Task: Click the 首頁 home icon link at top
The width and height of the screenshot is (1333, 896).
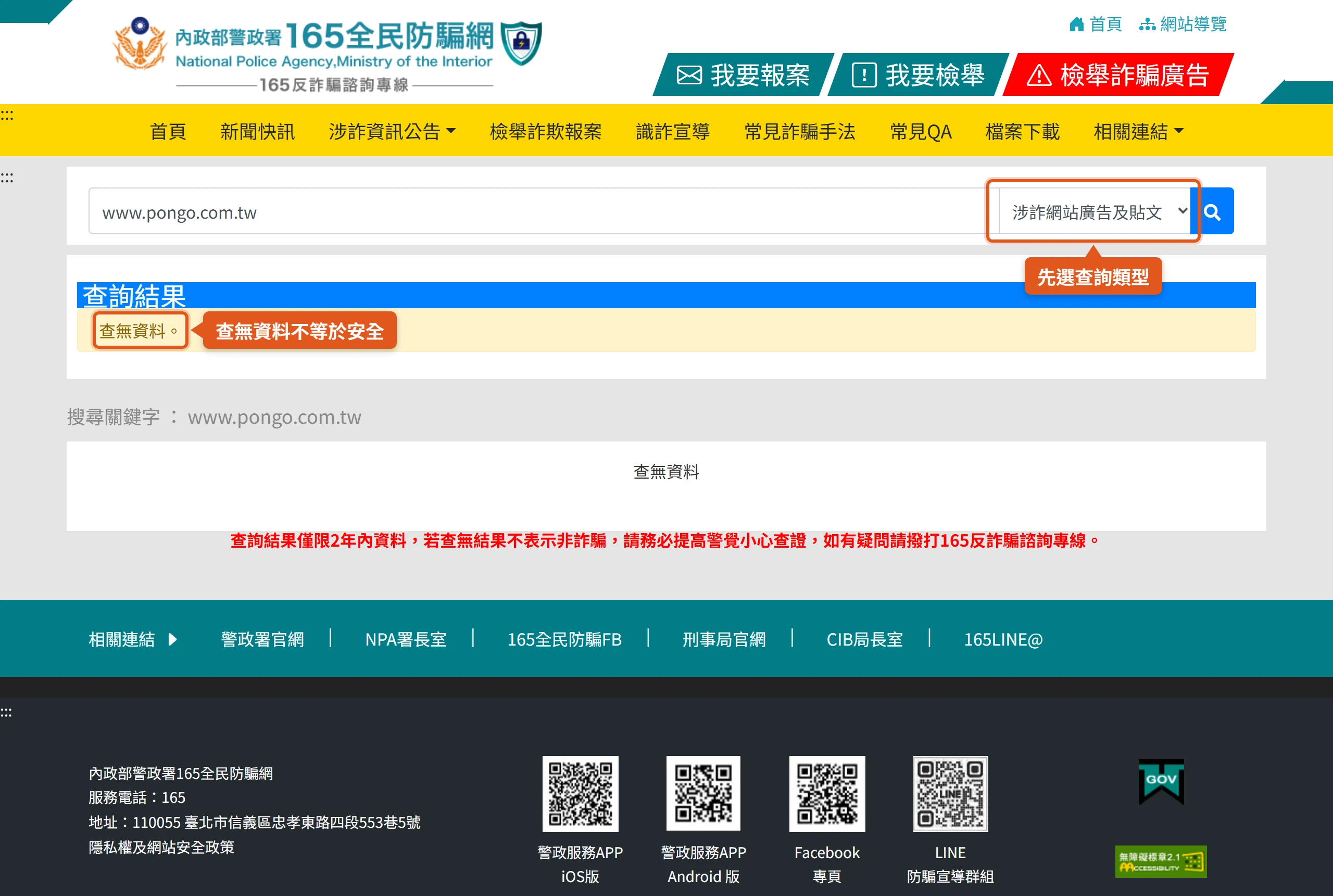Action: click(x=1096, y=24)
